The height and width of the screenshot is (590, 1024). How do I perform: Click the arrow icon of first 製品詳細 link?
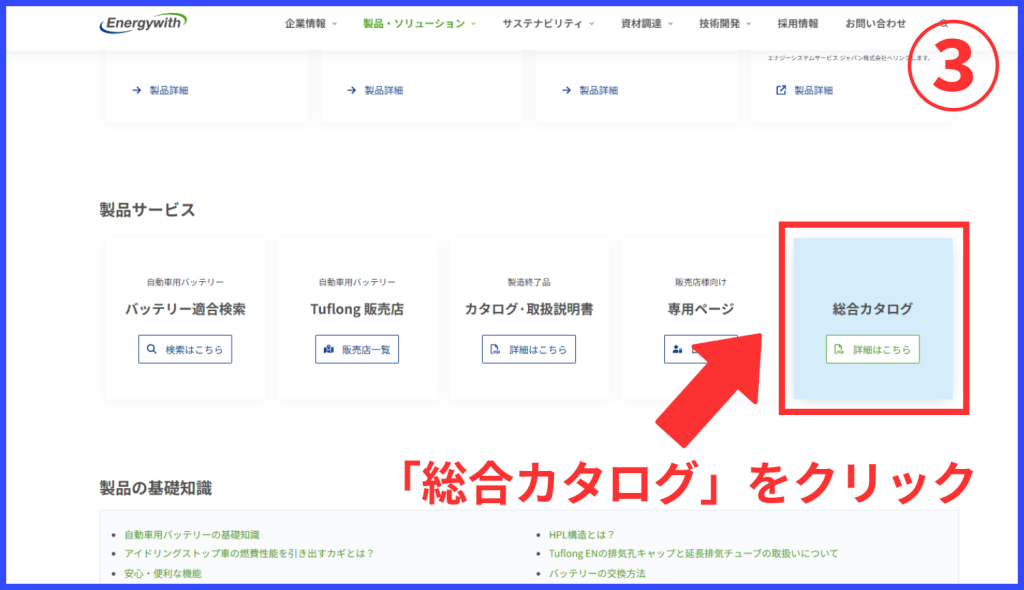[136, 90]
